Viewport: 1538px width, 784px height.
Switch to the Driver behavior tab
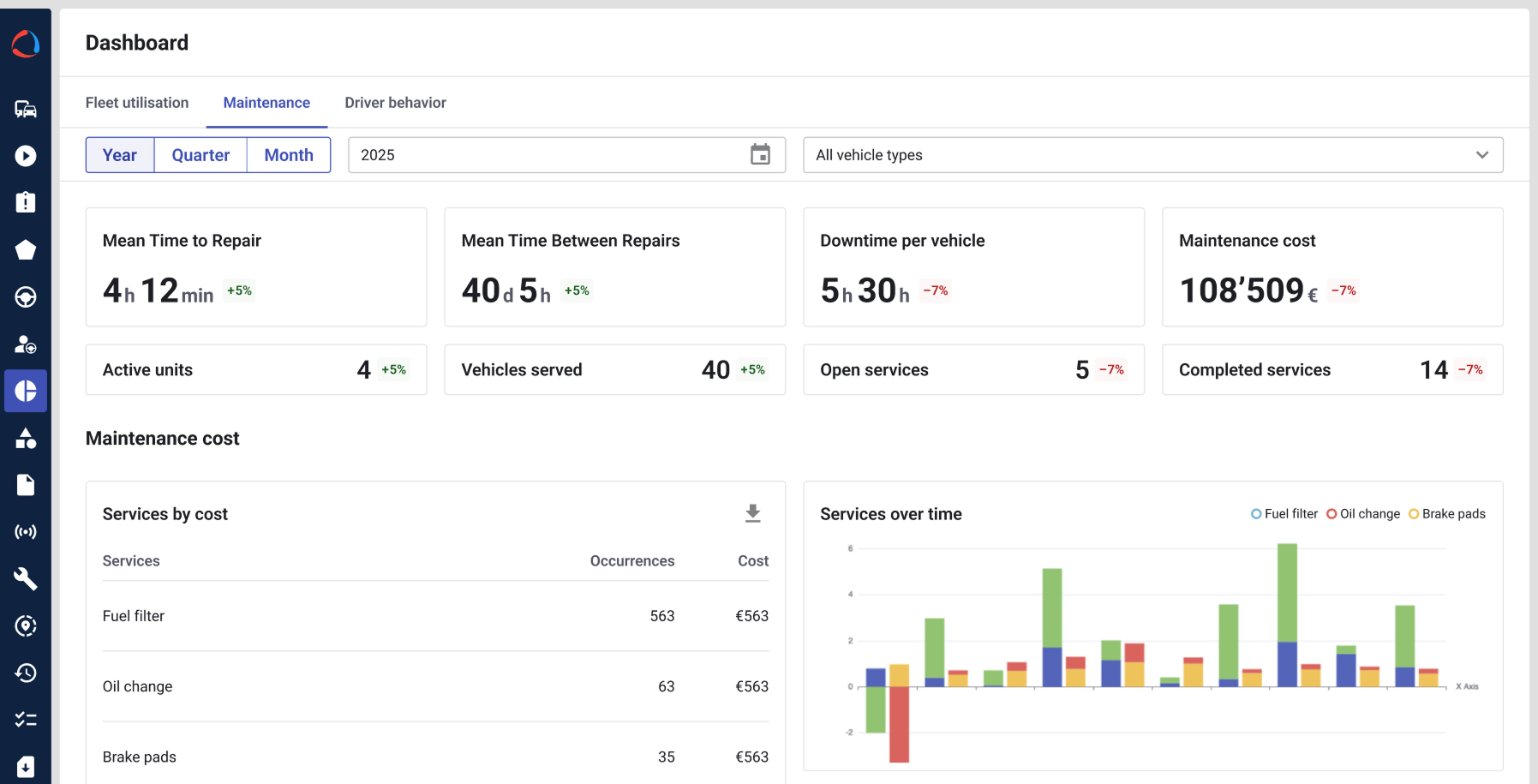395,103
